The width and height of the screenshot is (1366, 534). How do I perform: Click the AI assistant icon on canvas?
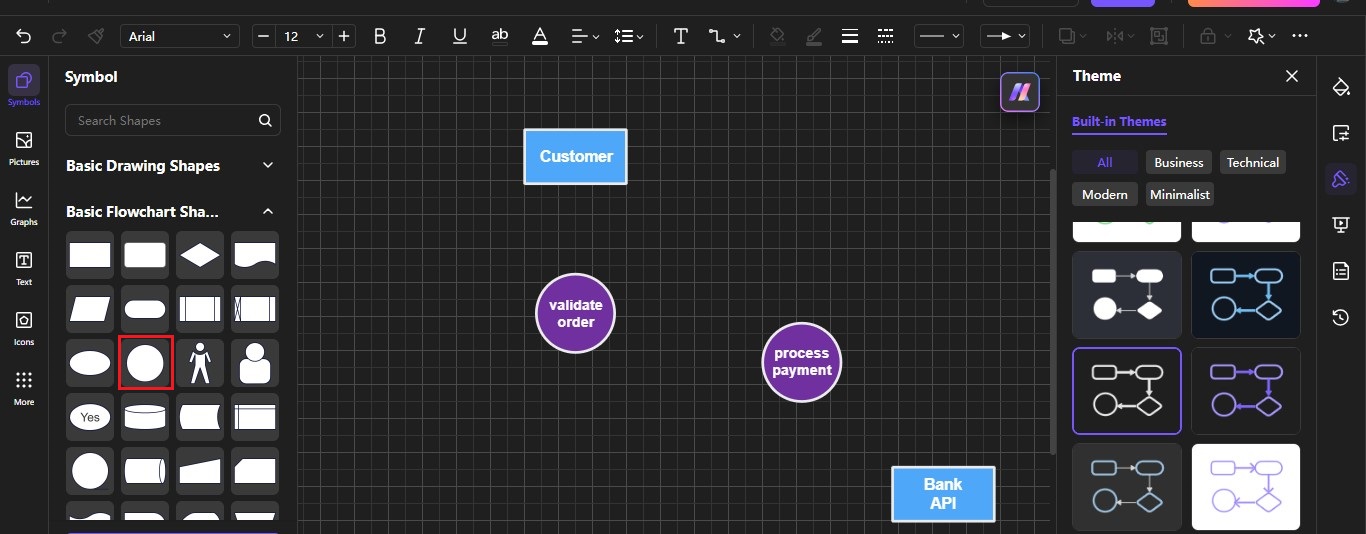coord(1020,92)
